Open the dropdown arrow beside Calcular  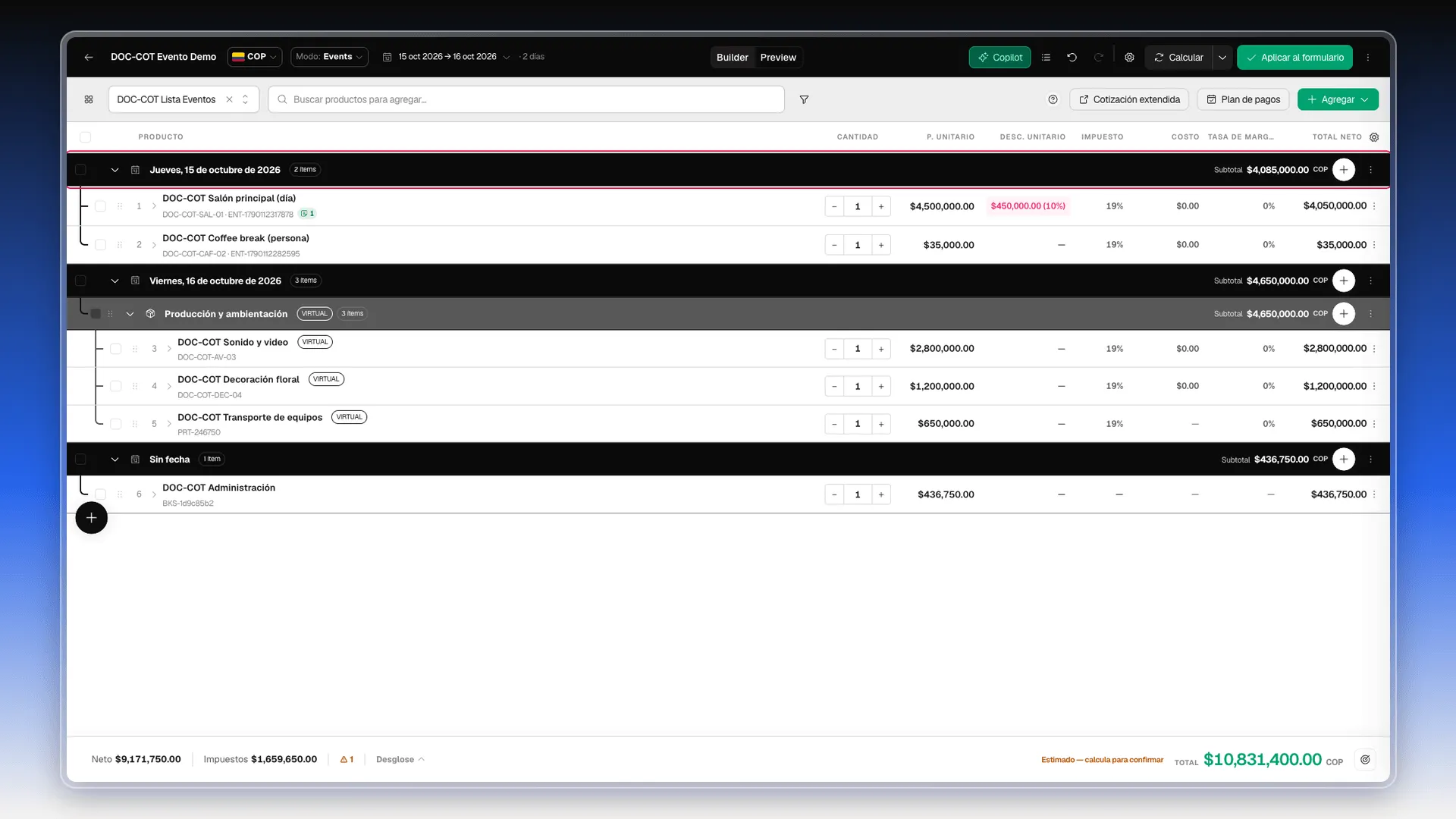[x=1222, y=57]
